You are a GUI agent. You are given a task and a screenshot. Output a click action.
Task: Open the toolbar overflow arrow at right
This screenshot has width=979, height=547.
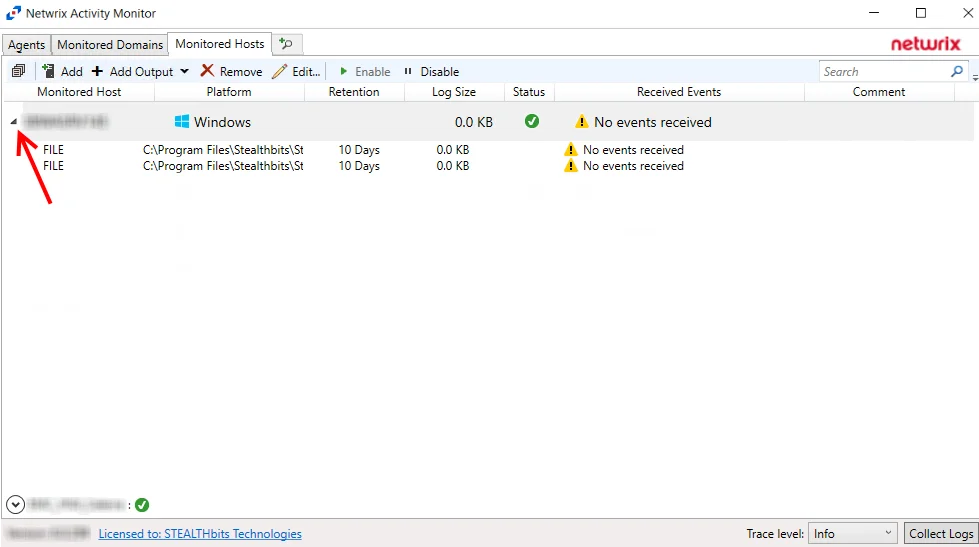[975, 78]
